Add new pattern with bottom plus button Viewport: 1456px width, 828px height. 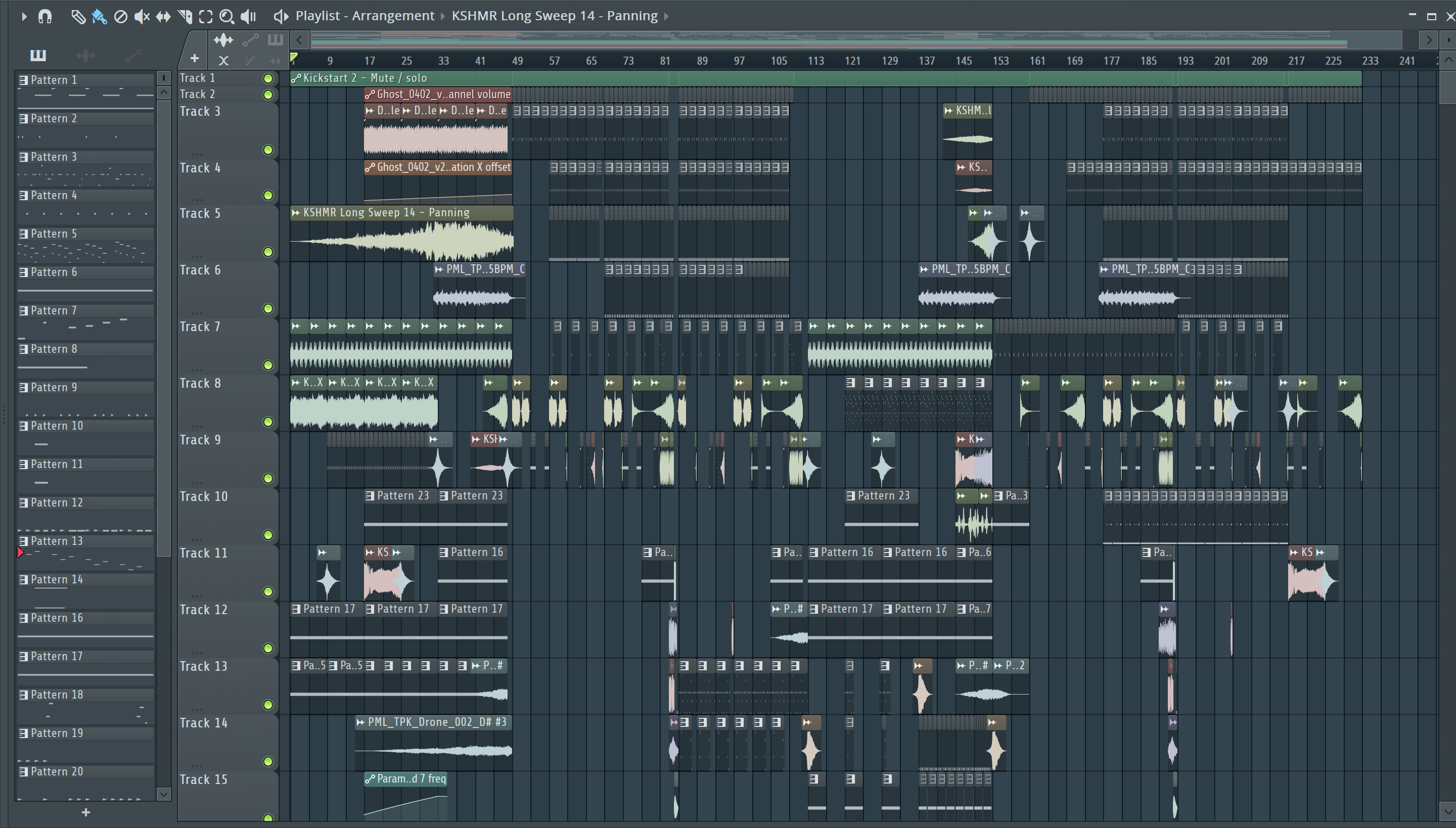(x=86, y=812)
